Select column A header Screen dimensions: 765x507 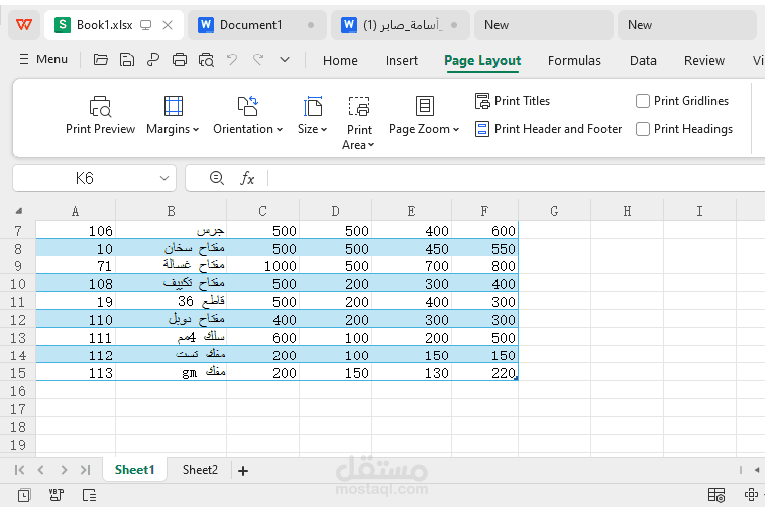[75, 211]
